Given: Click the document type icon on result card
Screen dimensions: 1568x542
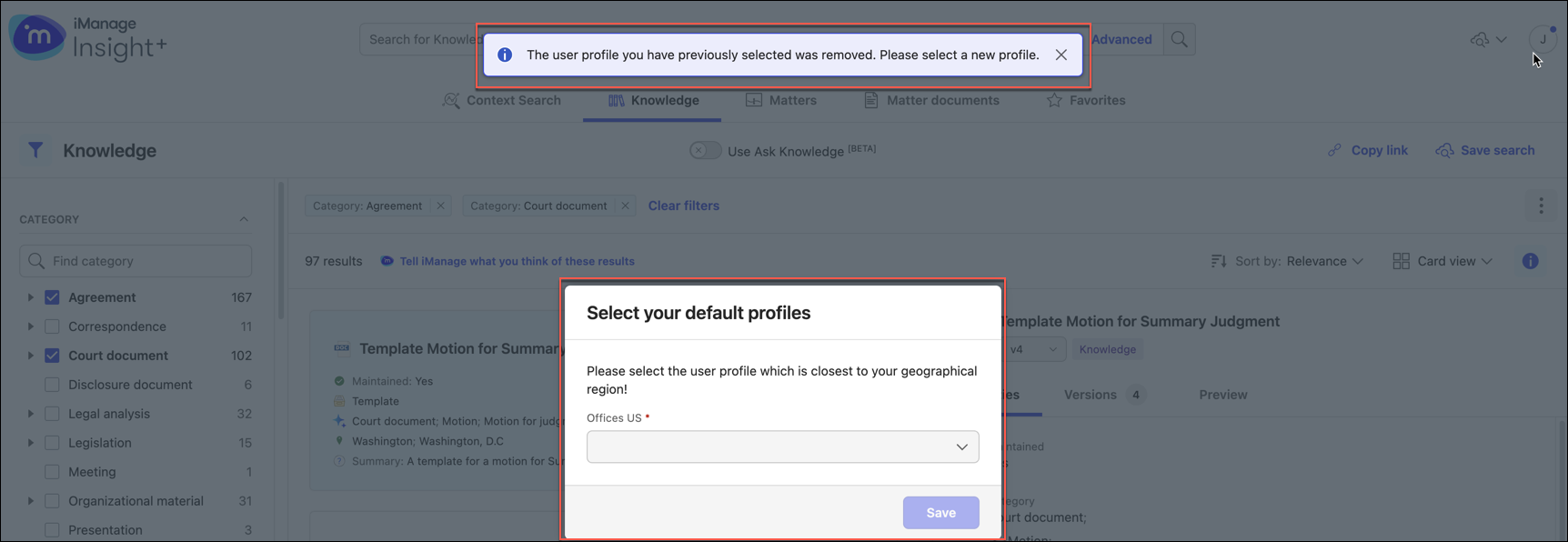Looking at the screenshot, I should tap(342, 348).
